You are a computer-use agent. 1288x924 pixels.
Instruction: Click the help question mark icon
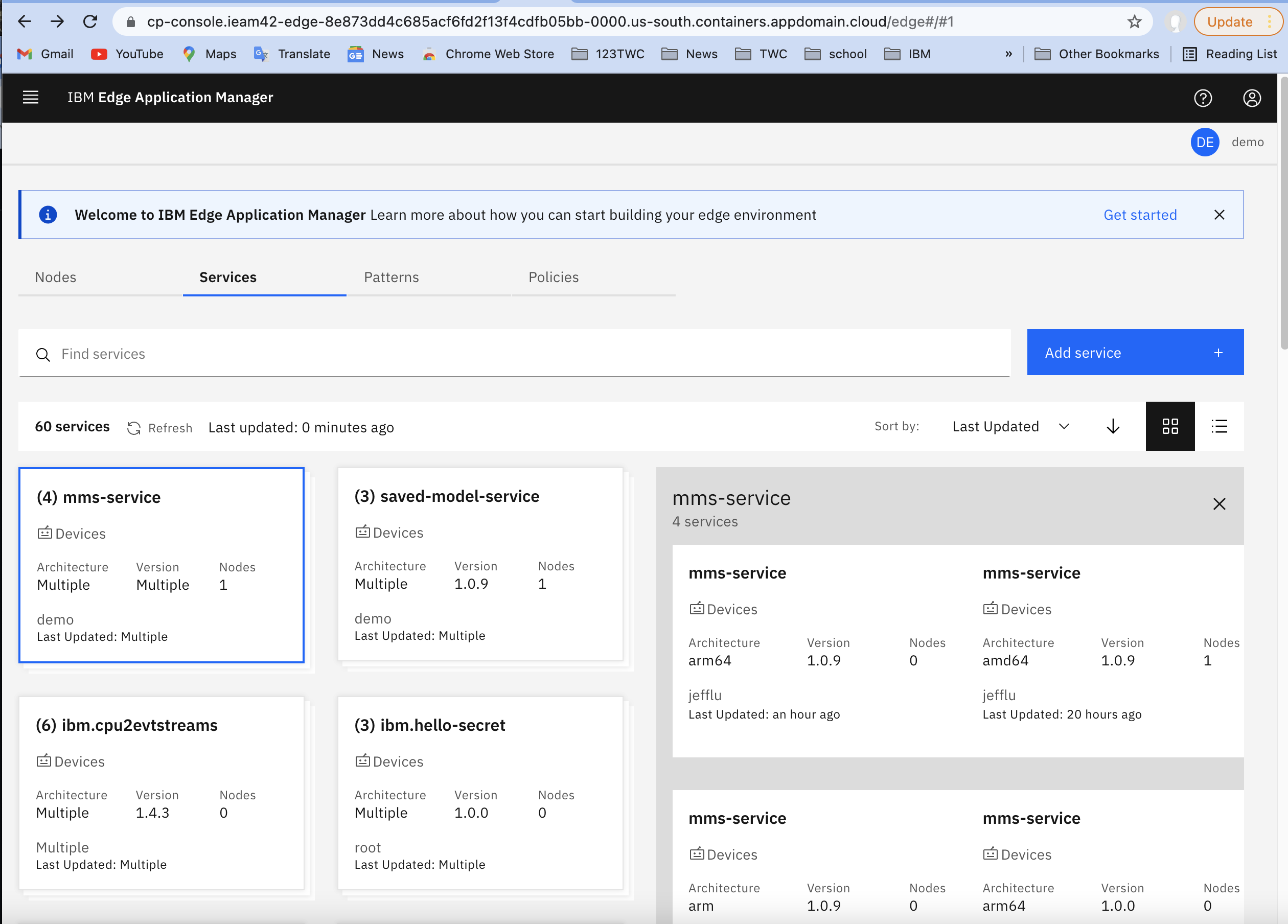tap(1203, 98)
